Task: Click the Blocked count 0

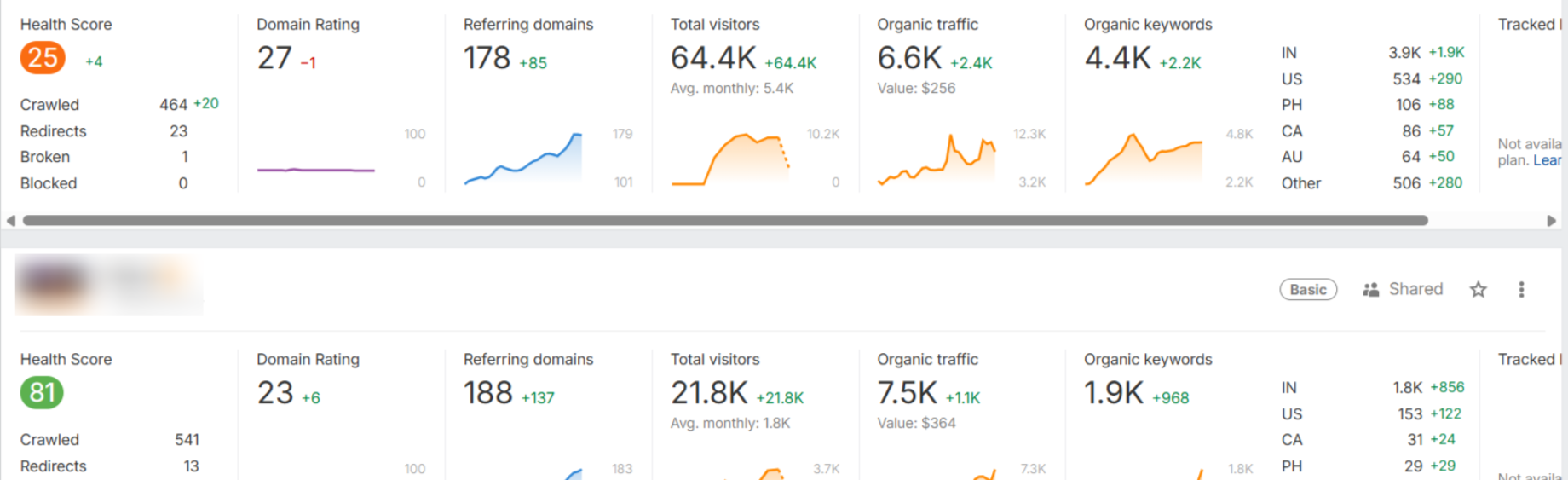Action: (x=183, y=183)
